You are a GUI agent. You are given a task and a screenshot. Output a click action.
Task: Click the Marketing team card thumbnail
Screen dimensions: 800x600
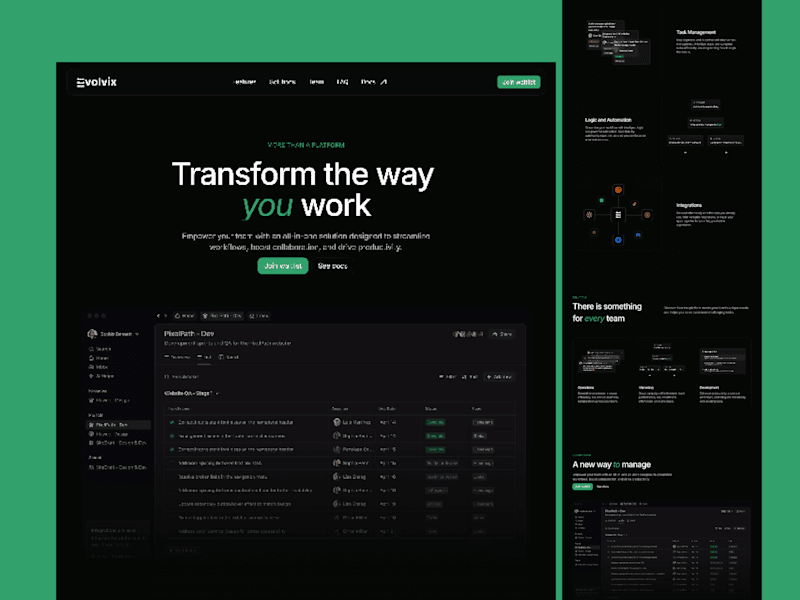662,361
